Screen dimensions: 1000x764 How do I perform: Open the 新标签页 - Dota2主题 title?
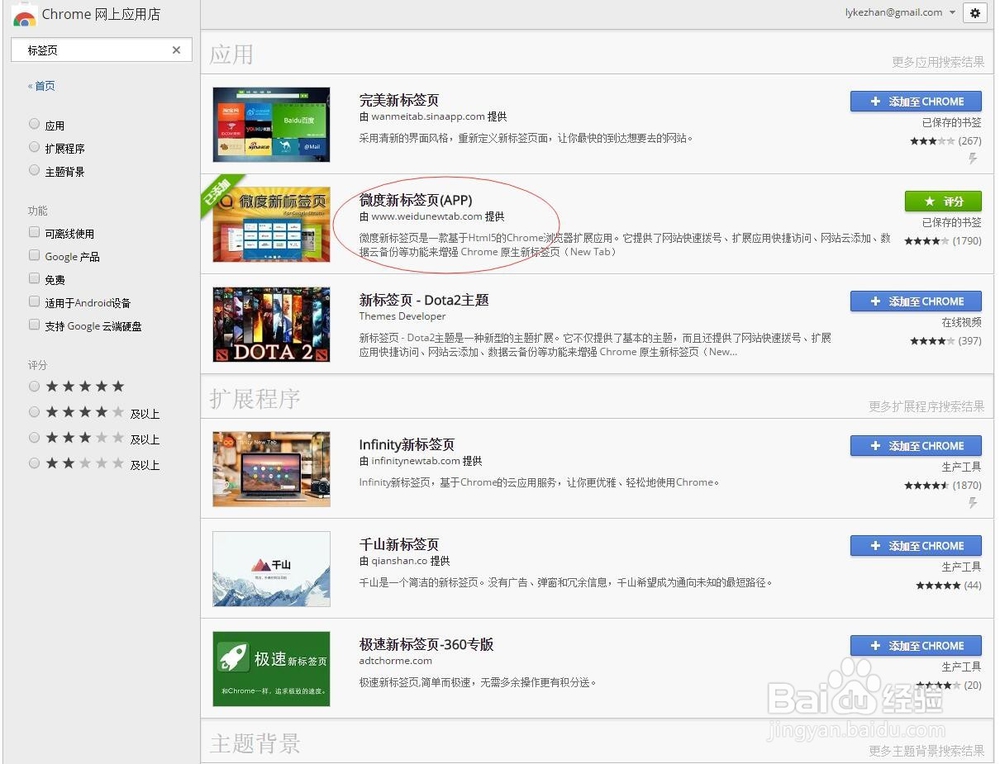coord(423,300)
